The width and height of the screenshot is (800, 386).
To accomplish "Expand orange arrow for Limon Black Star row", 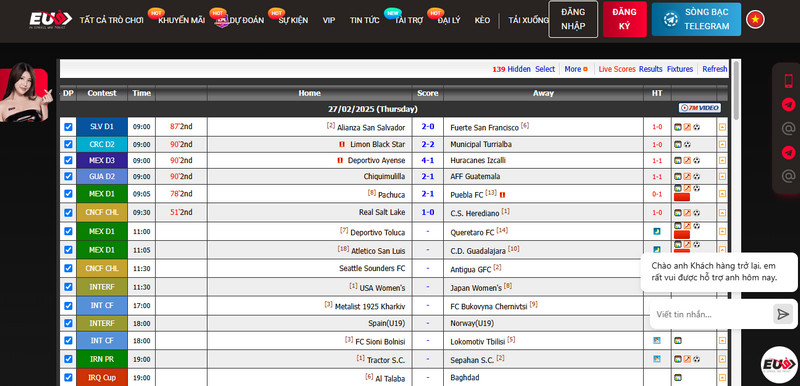I will pyautogui.click(x=722, y=144).
